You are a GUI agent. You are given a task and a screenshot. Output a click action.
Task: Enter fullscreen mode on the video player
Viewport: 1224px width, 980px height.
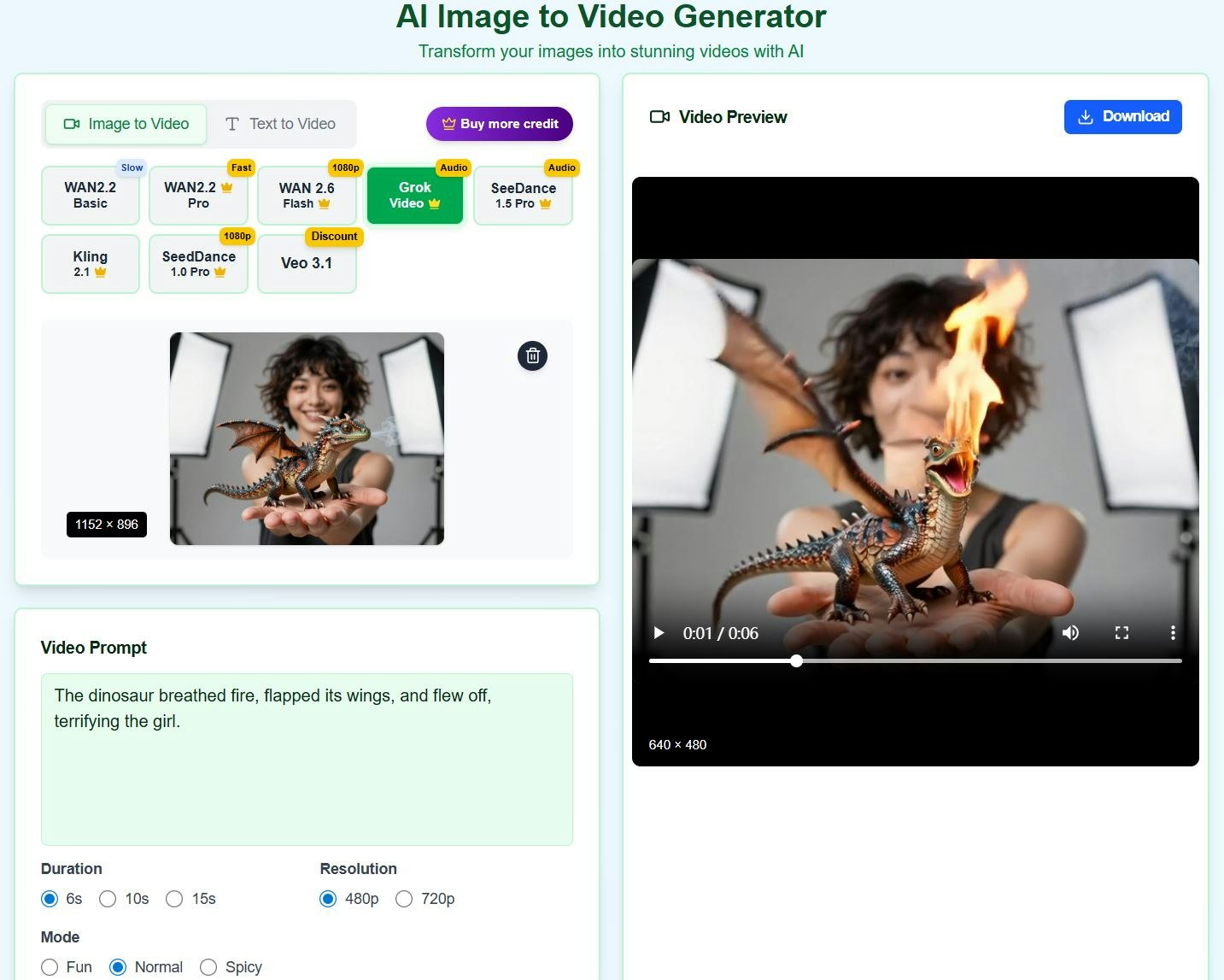pyautogui.click(x=1122, y=632)
